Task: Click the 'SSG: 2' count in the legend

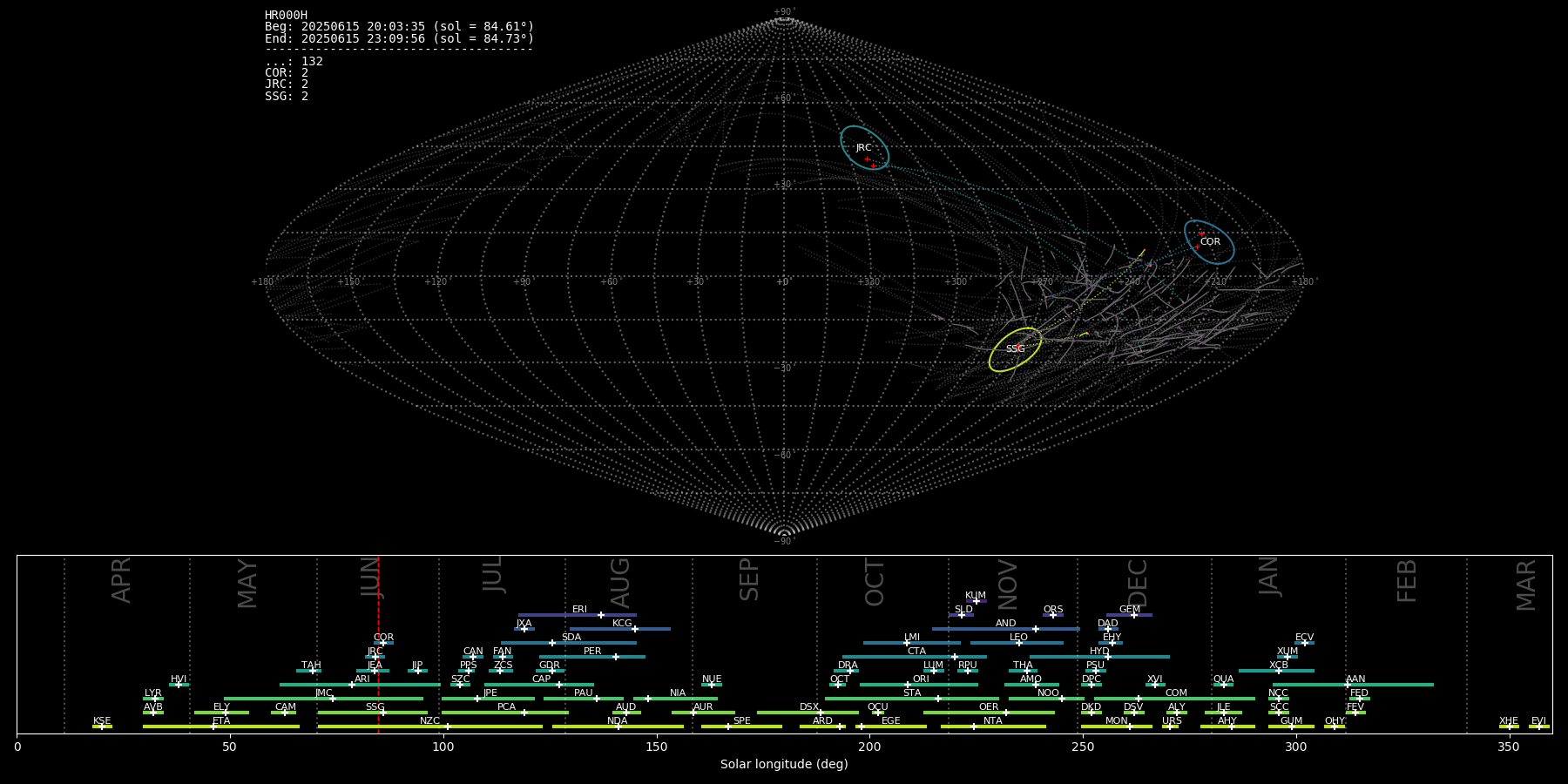Action: click(x=287, y=96)
